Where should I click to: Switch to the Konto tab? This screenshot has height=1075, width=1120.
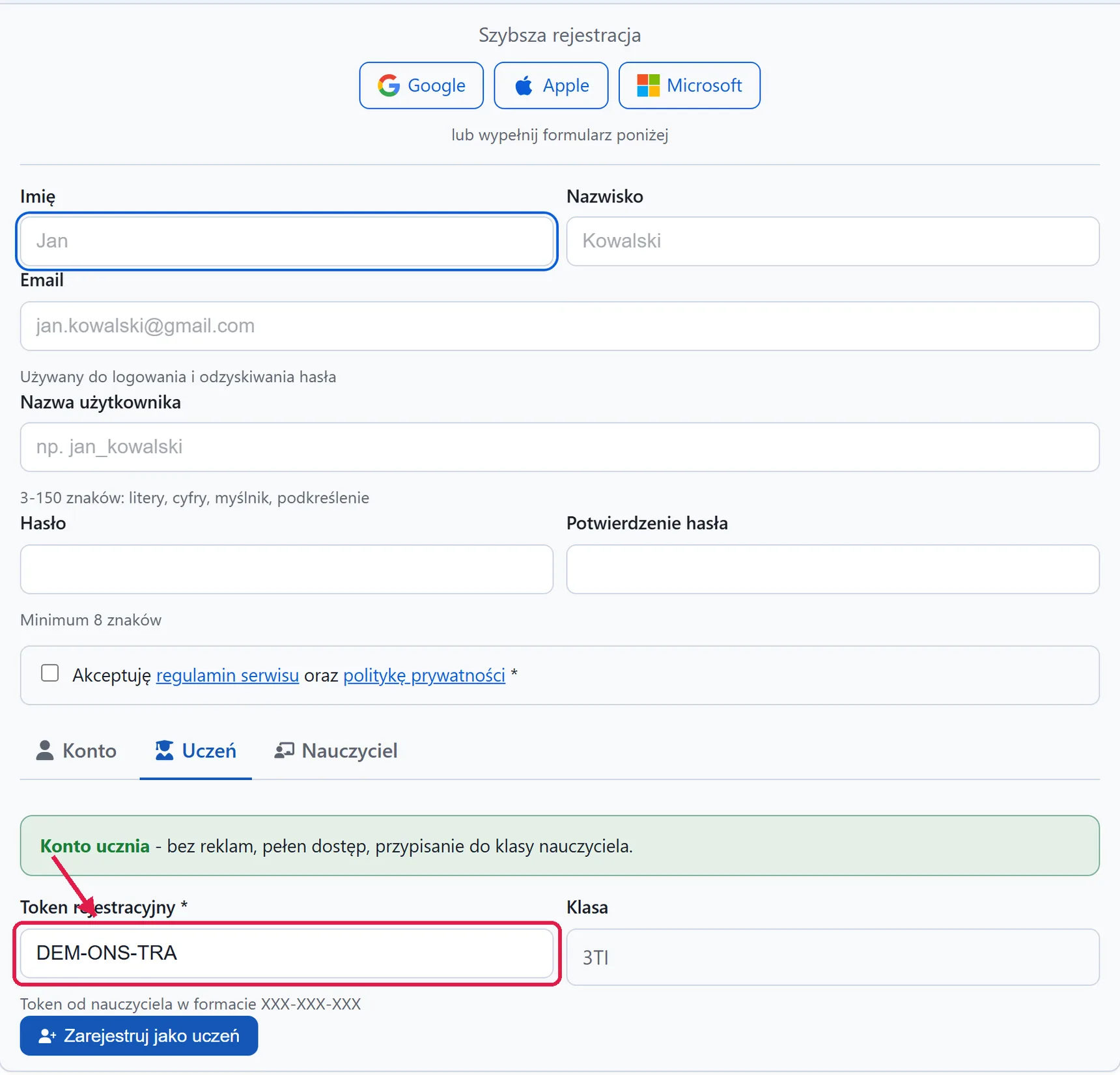point(76,751)
